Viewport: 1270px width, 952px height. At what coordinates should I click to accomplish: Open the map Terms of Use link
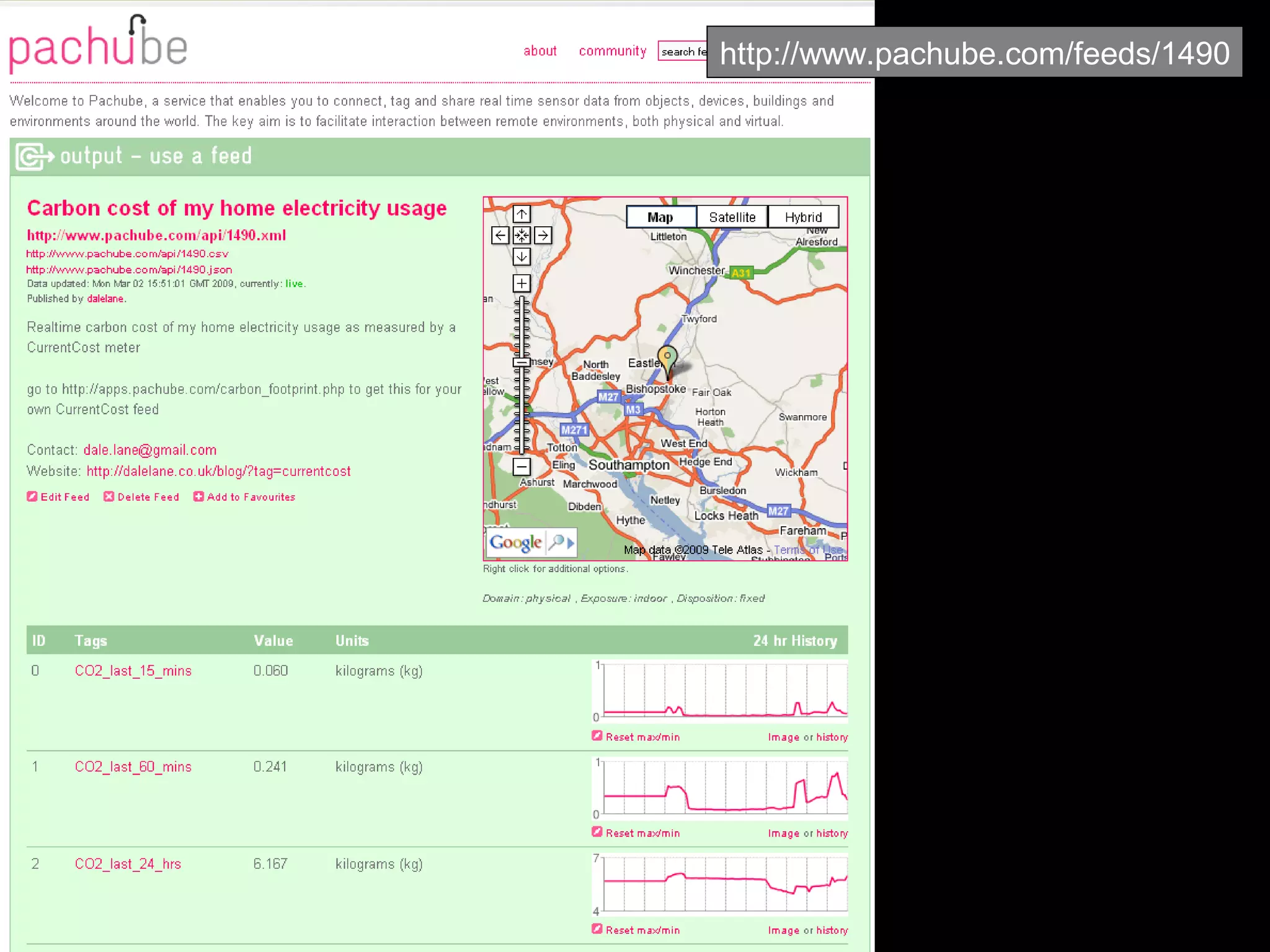(809, 550)
